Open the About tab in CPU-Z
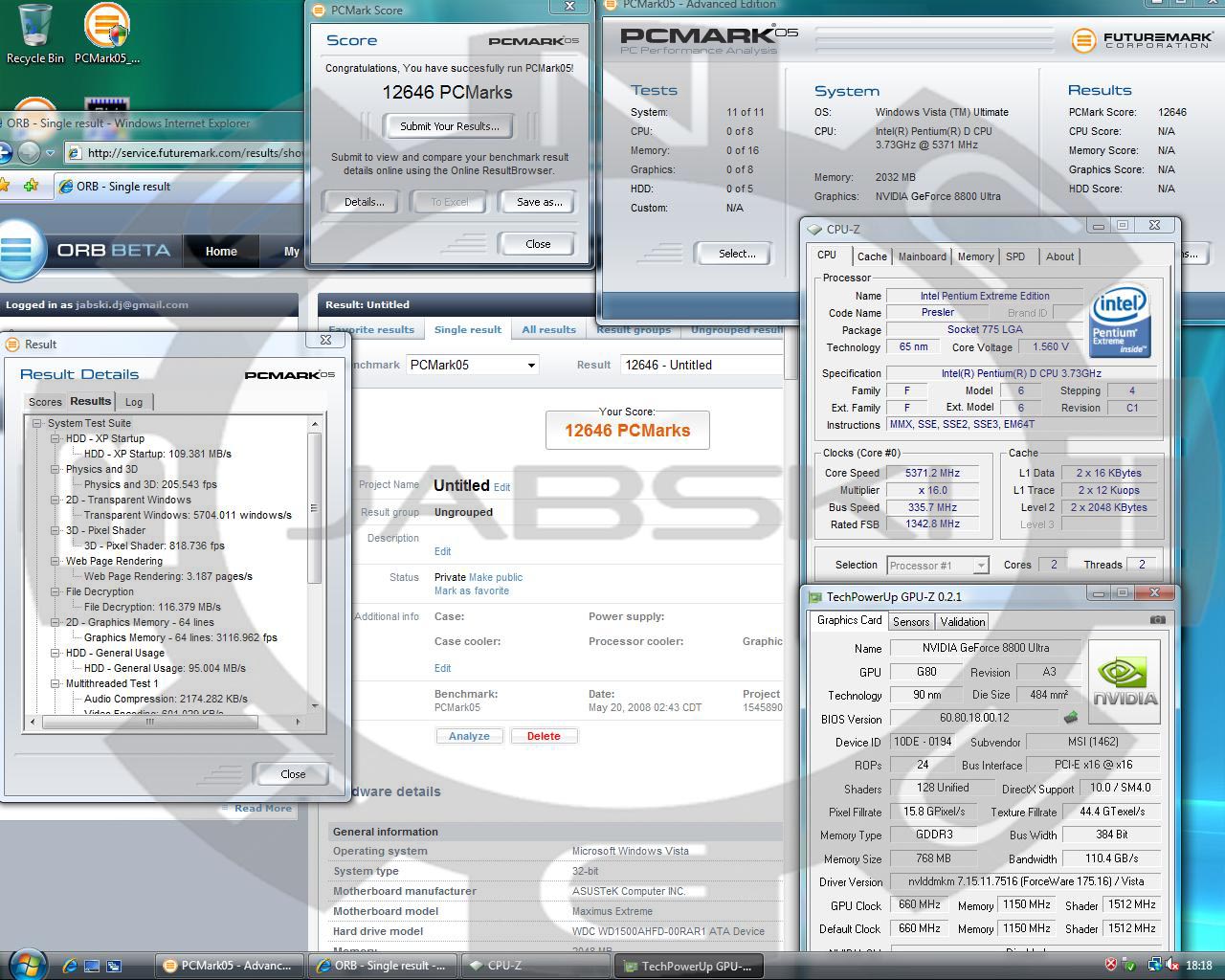This screenshot has height=980, width=1225. [x=1059, y=256]
